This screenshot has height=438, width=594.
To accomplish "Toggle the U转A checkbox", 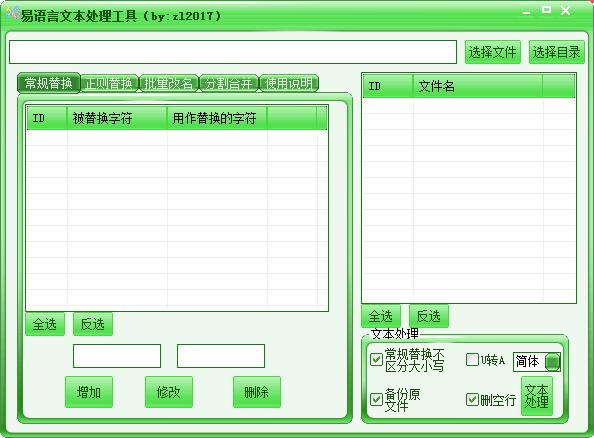I will (x=472, y=359).
